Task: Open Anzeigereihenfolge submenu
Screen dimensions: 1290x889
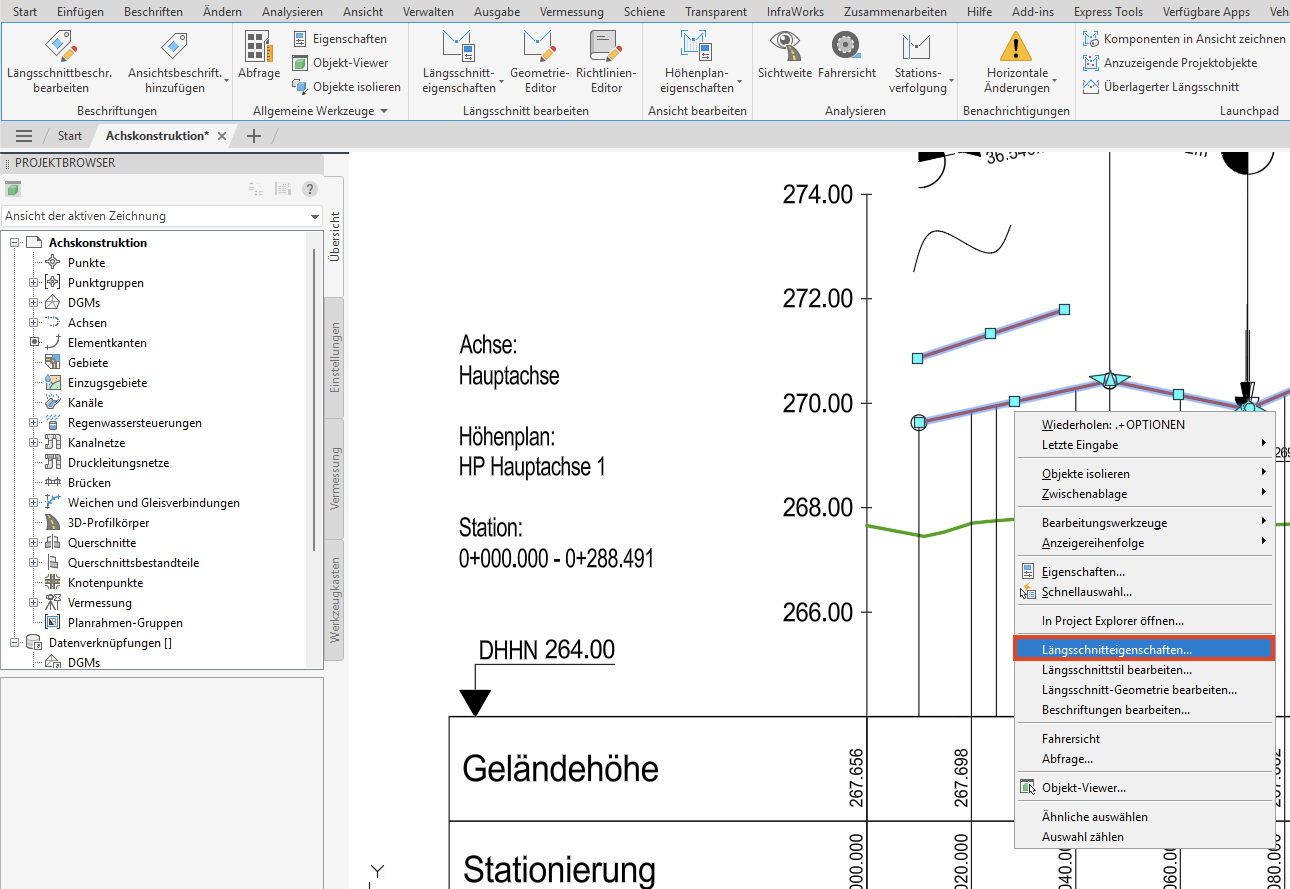Action: [1144, 543]
